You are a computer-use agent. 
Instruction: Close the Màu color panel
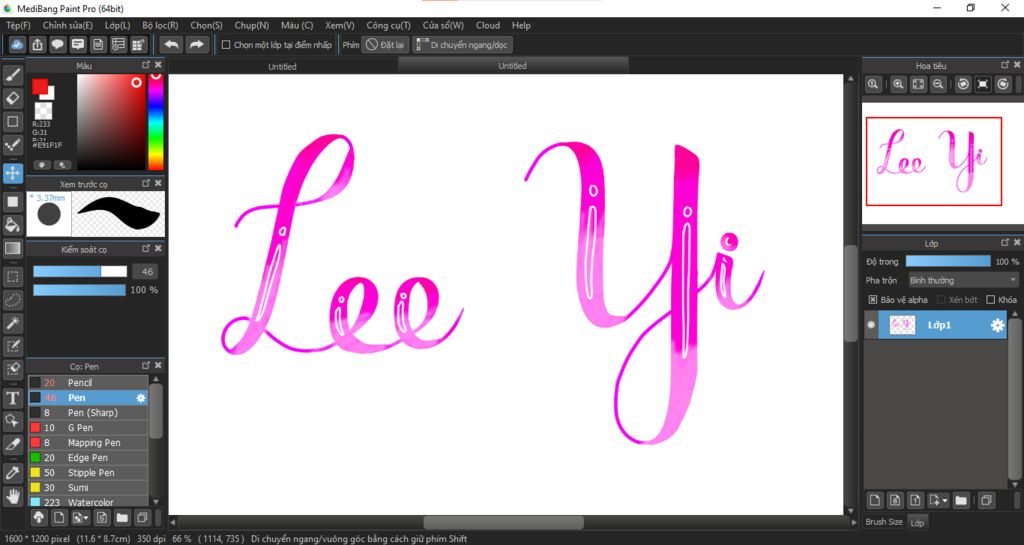(158, 65)
